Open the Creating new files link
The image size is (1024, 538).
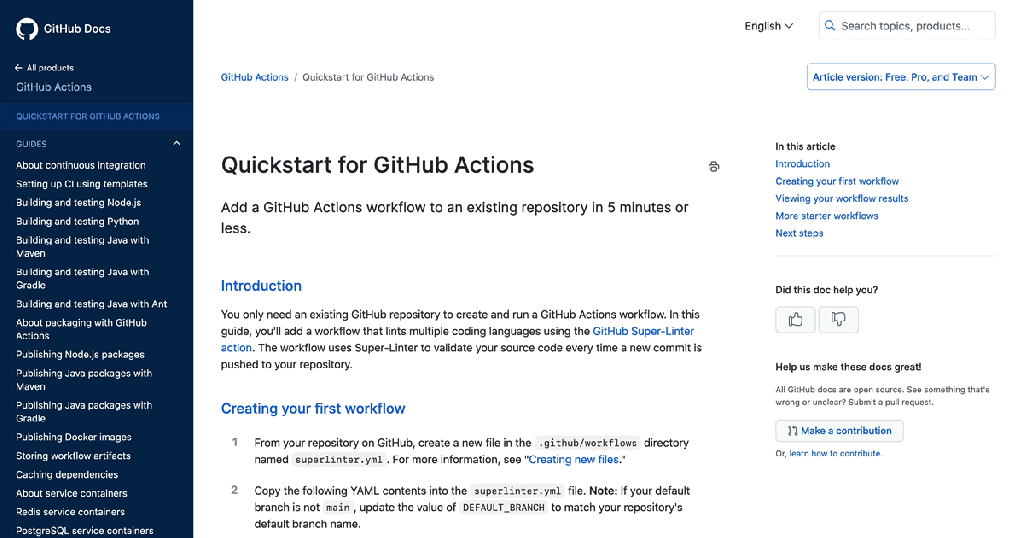[574, 459]
